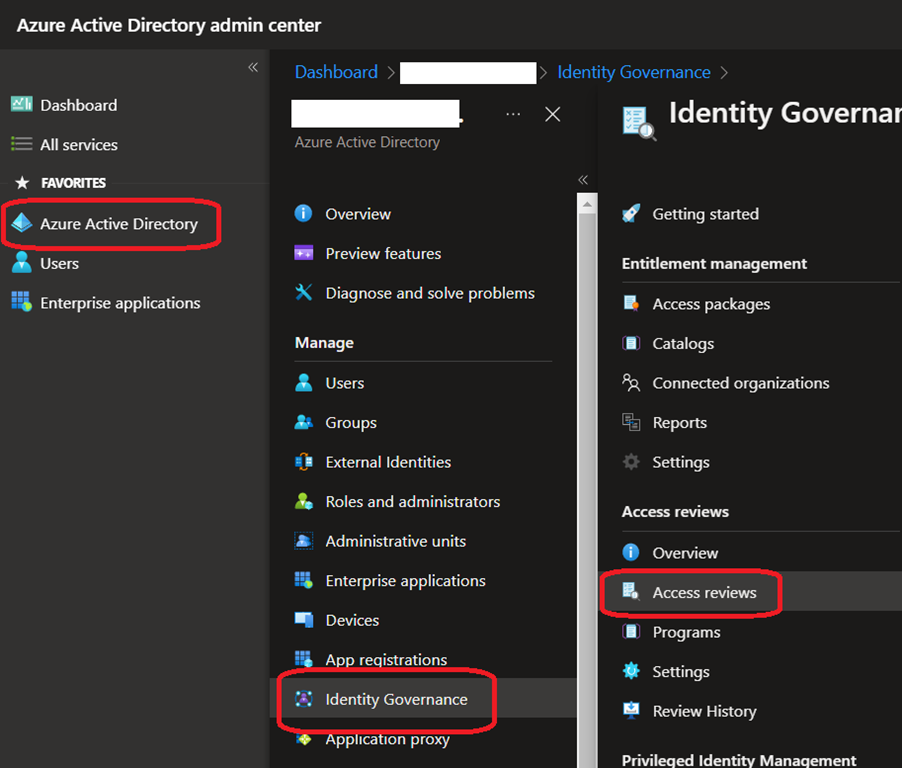The image size is (902, 768).
Task: Collapse the Azure Active Directory menu panel
Action: pyautogui.click(x=584, y=180)
